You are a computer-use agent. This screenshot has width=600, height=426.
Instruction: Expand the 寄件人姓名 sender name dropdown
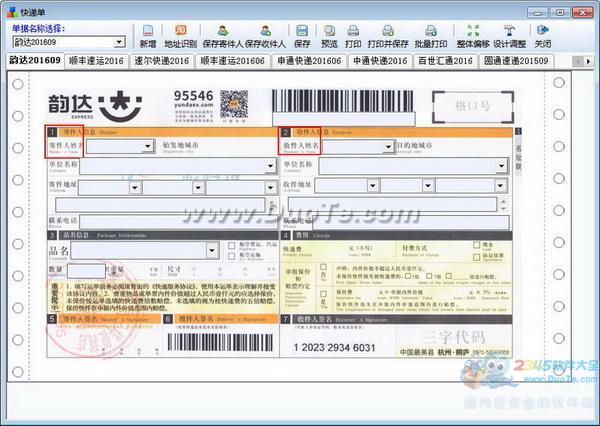(148, 146)
